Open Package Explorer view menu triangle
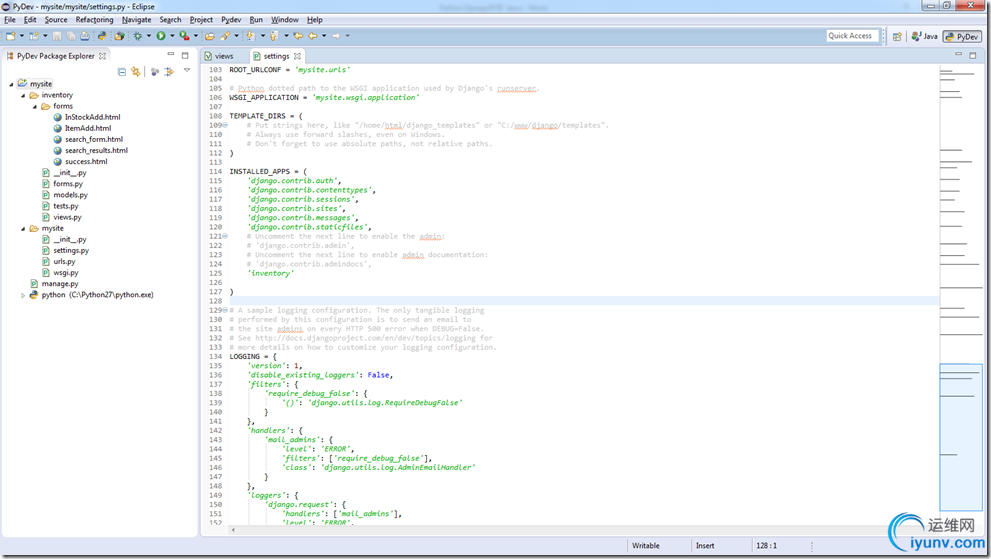The width and height of the screenshot is (991, 559). coord(187,70)
